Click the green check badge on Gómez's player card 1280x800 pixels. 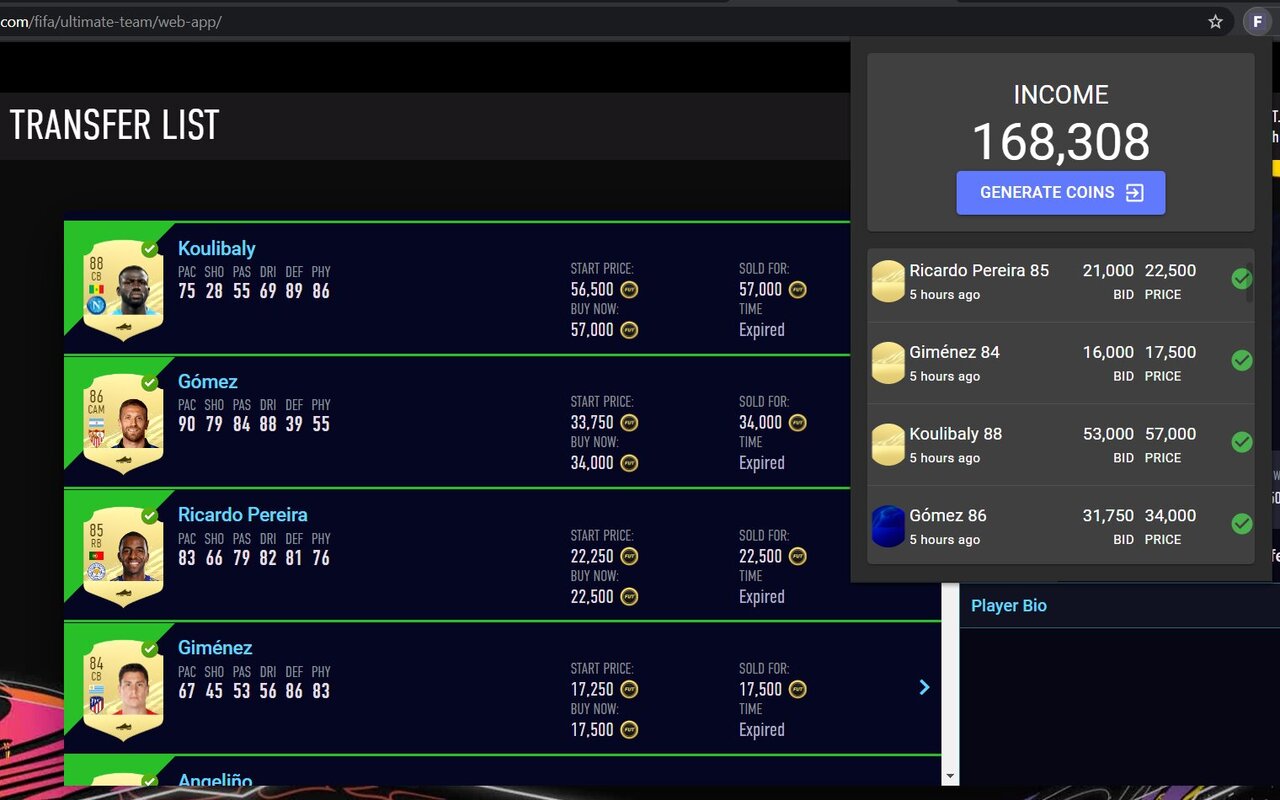(150, 383)
